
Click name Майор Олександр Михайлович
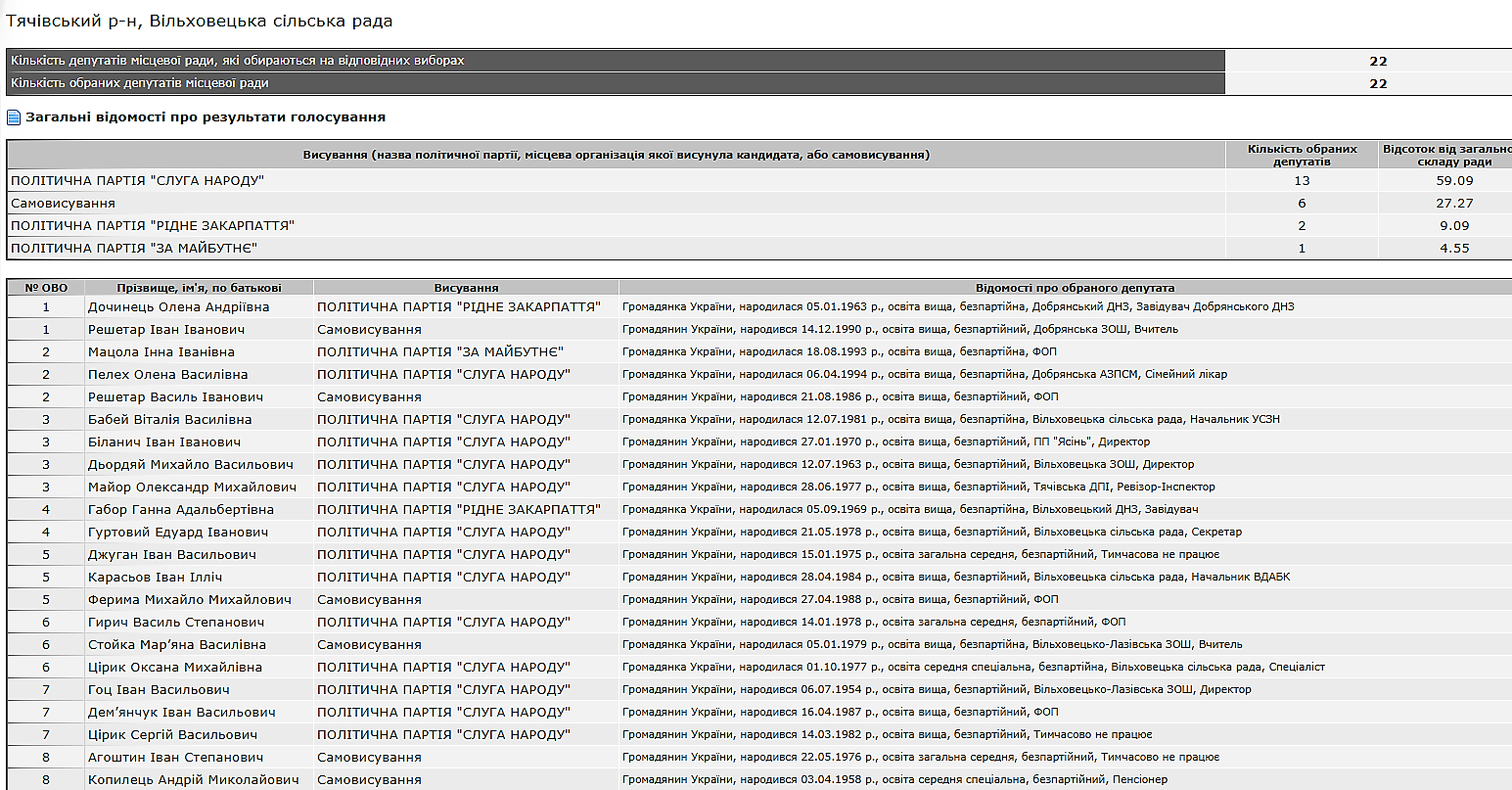tap(192, 487)
